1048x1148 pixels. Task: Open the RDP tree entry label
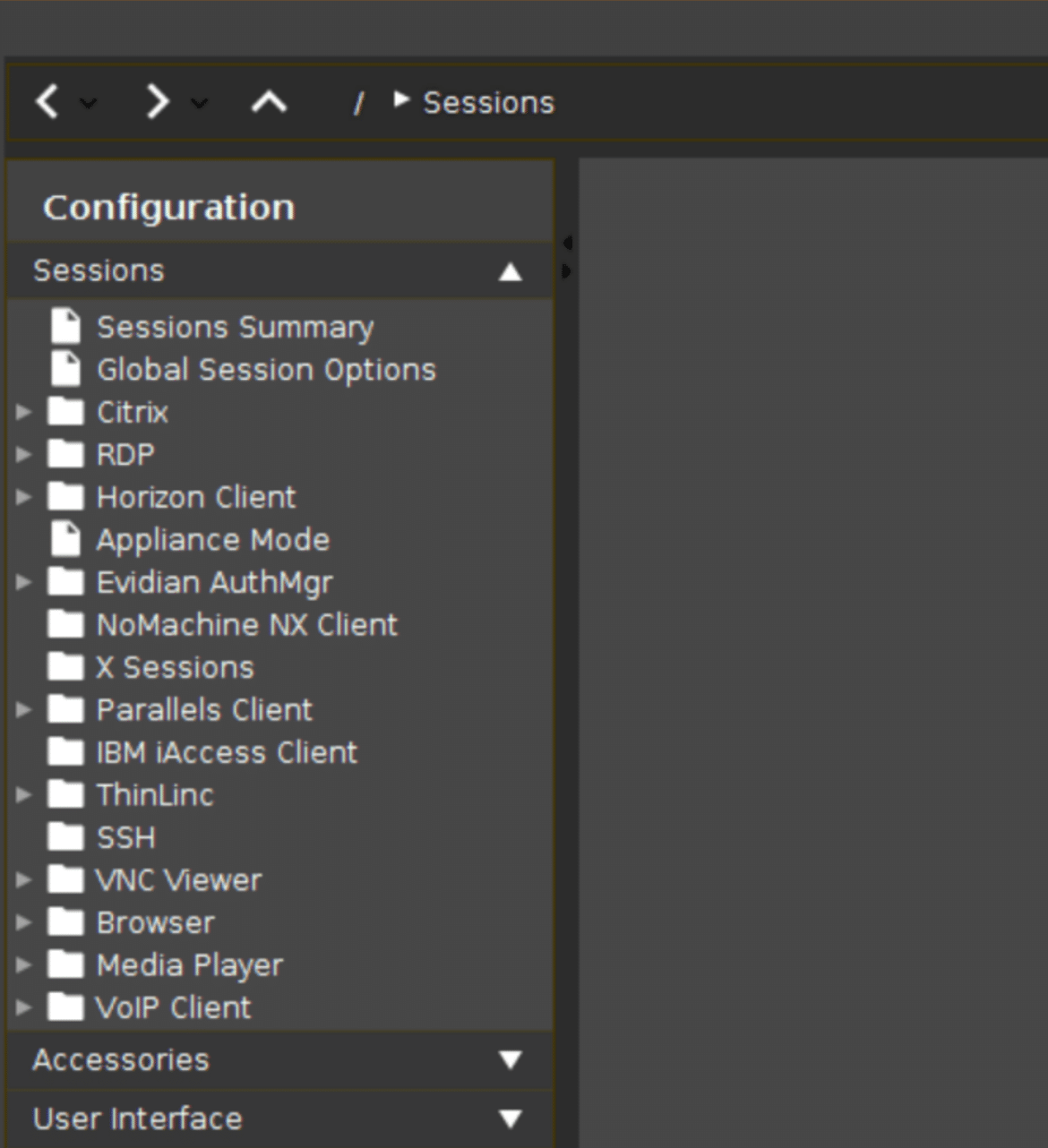tap(125, 455)
